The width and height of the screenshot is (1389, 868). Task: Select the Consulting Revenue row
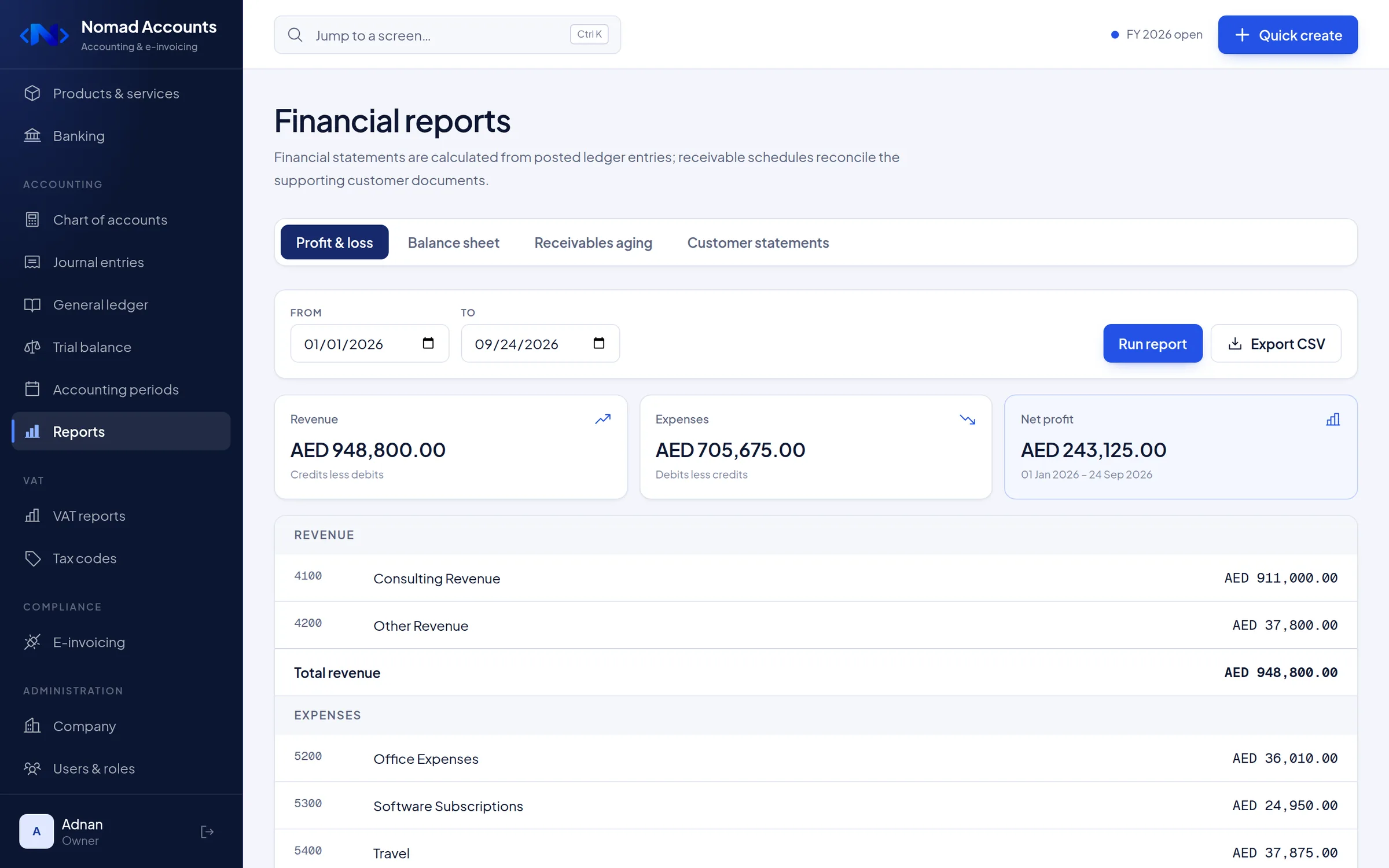click(x=816, y=578)
